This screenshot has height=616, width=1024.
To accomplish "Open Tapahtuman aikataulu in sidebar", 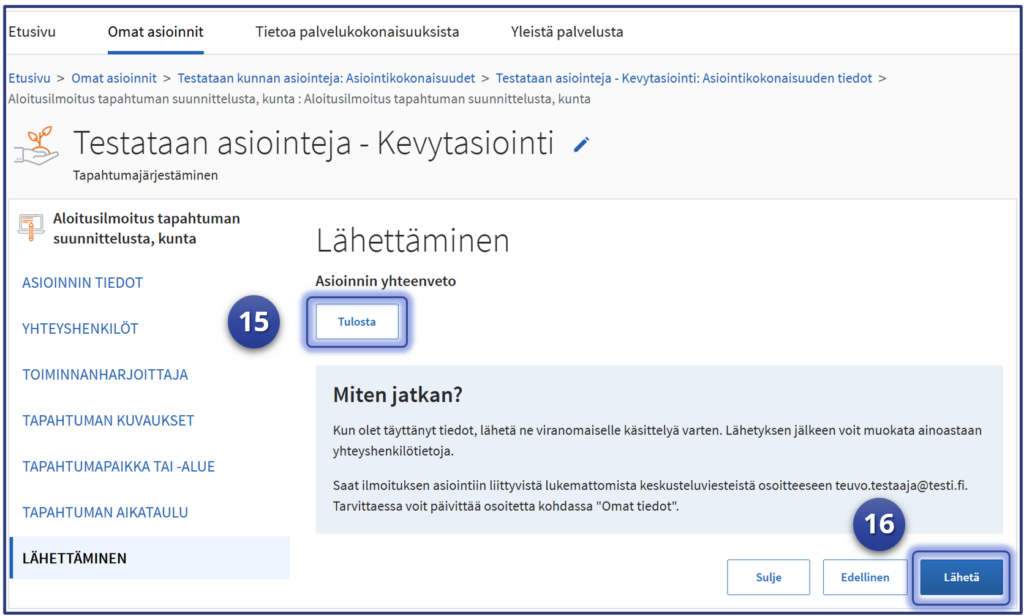I will coord(105,512).
